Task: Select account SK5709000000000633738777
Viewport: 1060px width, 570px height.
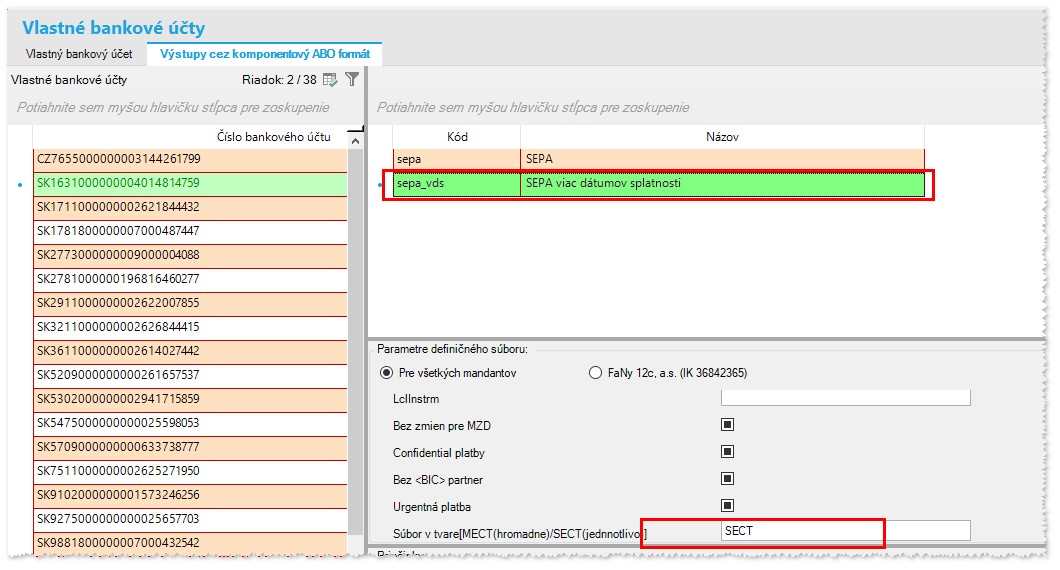Action: pyautogui.click(x=190, y=447)
